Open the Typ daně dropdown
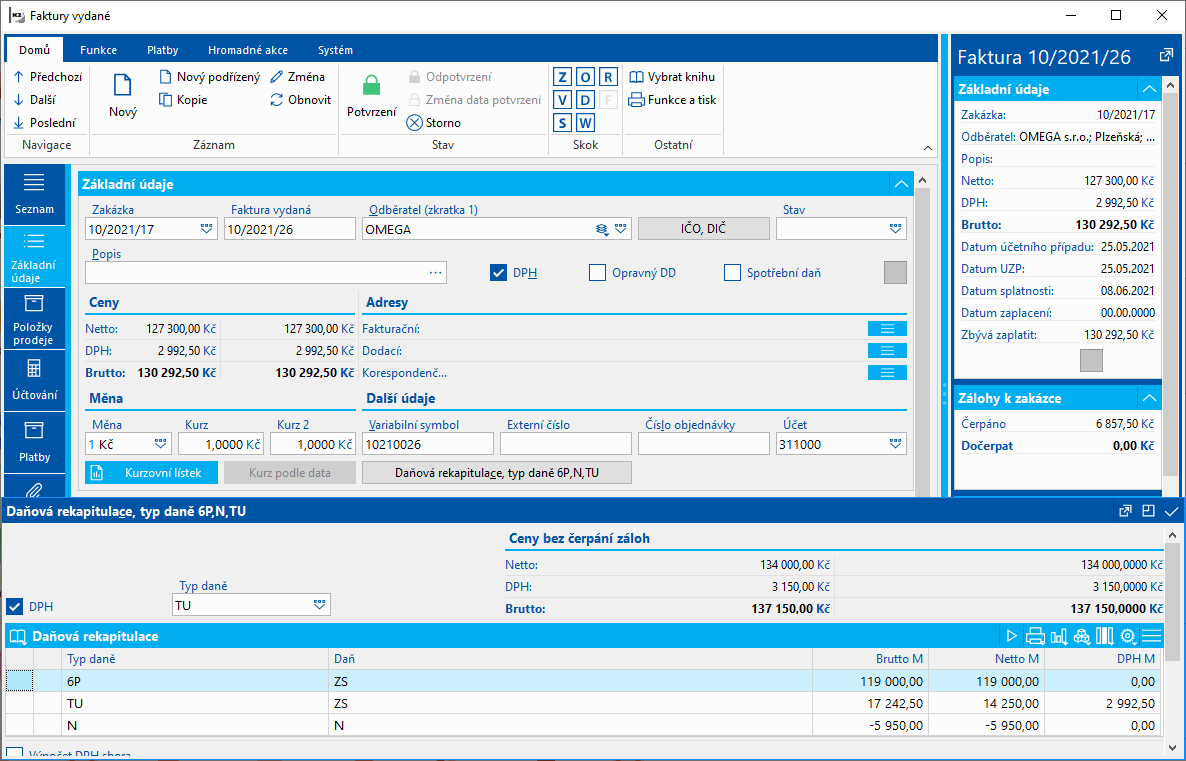 pyautogui.click(x=319, y=605)
